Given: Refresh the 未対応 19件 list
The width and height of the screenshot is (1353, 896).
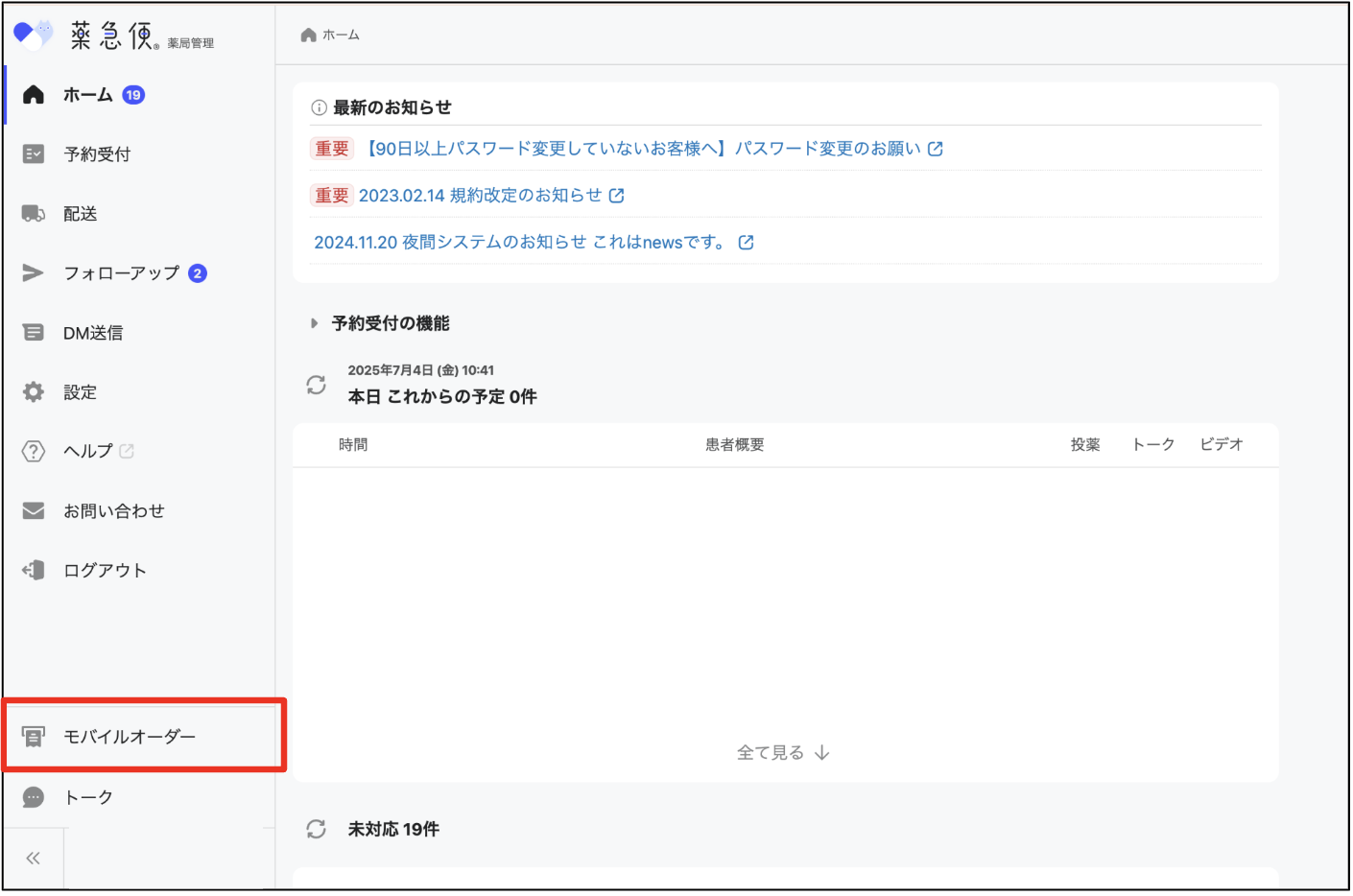Looking at the screenshot, I should pos(316,830).
